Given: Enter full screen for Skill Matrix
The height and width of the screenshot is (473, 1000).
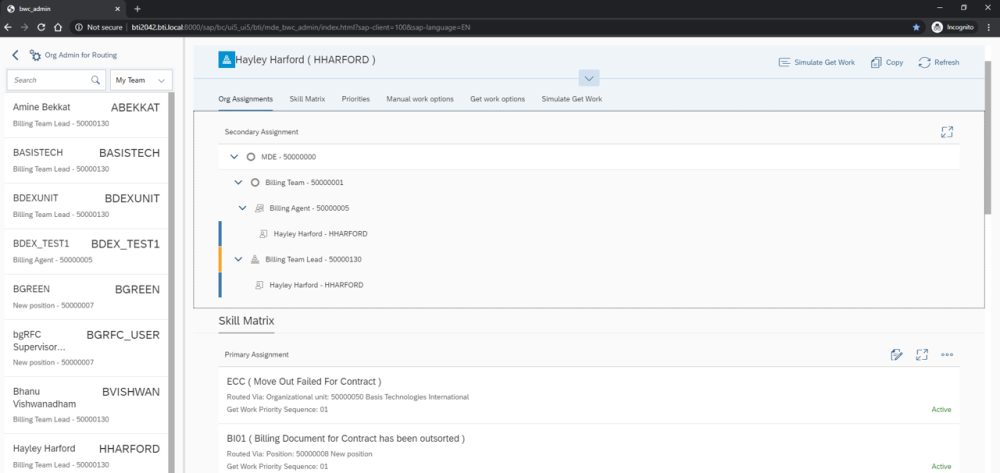Looking at the screenshot, I should click(x=922, y=354).
